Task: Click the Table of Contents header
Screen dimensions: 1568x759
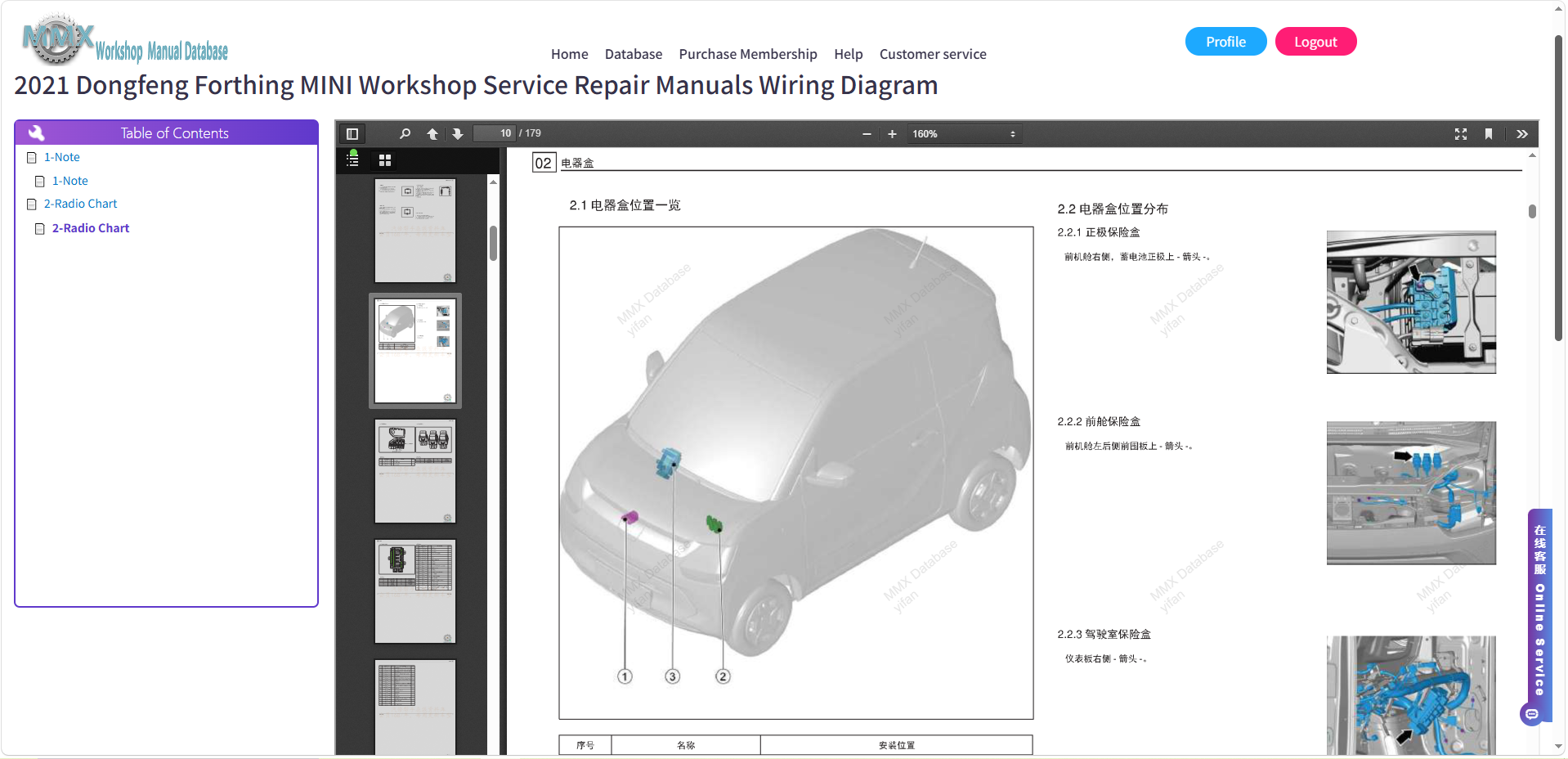Action: tap(166, 132)
